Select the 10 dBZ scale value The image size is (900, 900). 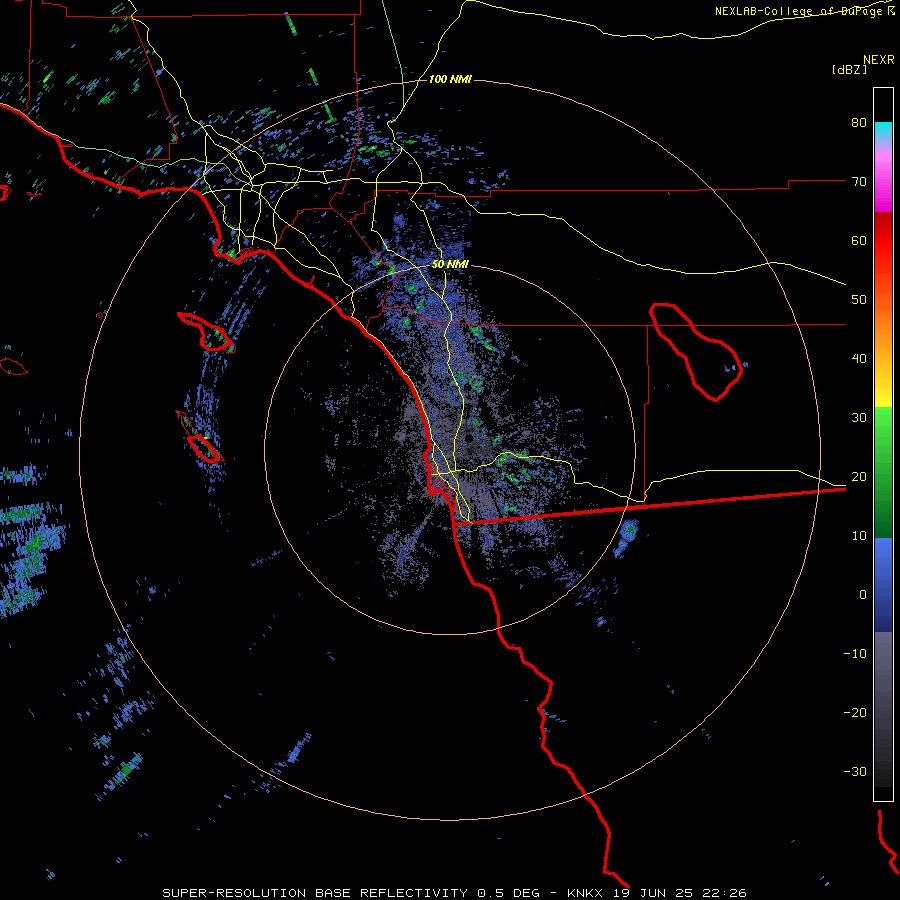[859, 536]
